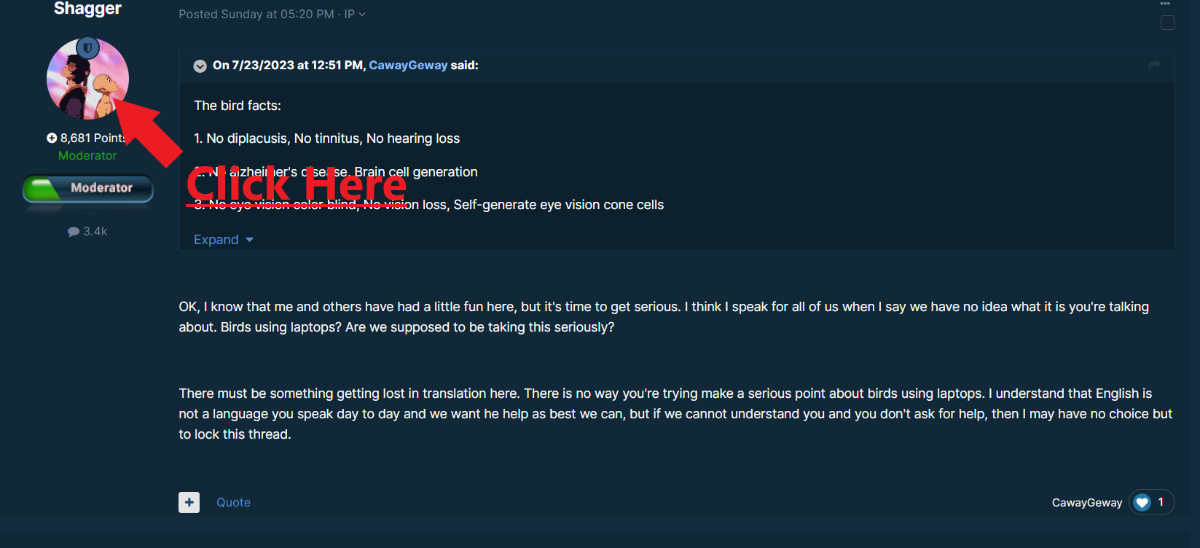Click the curved arrow to go to quoted post
Screen dimensions: 1200x548
1154,65
